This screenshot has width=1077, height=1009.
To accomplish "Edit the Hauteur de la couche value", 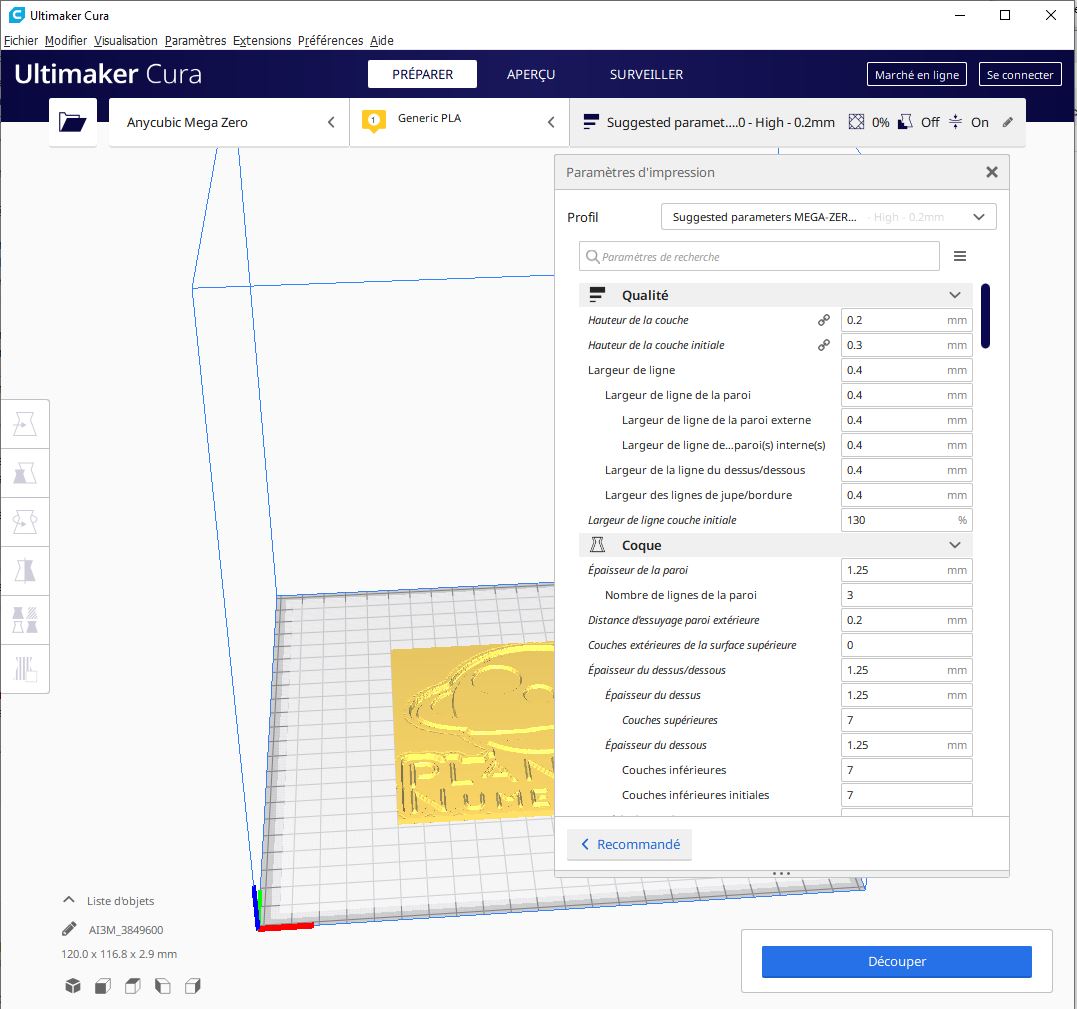I will (x=907, y=320).
